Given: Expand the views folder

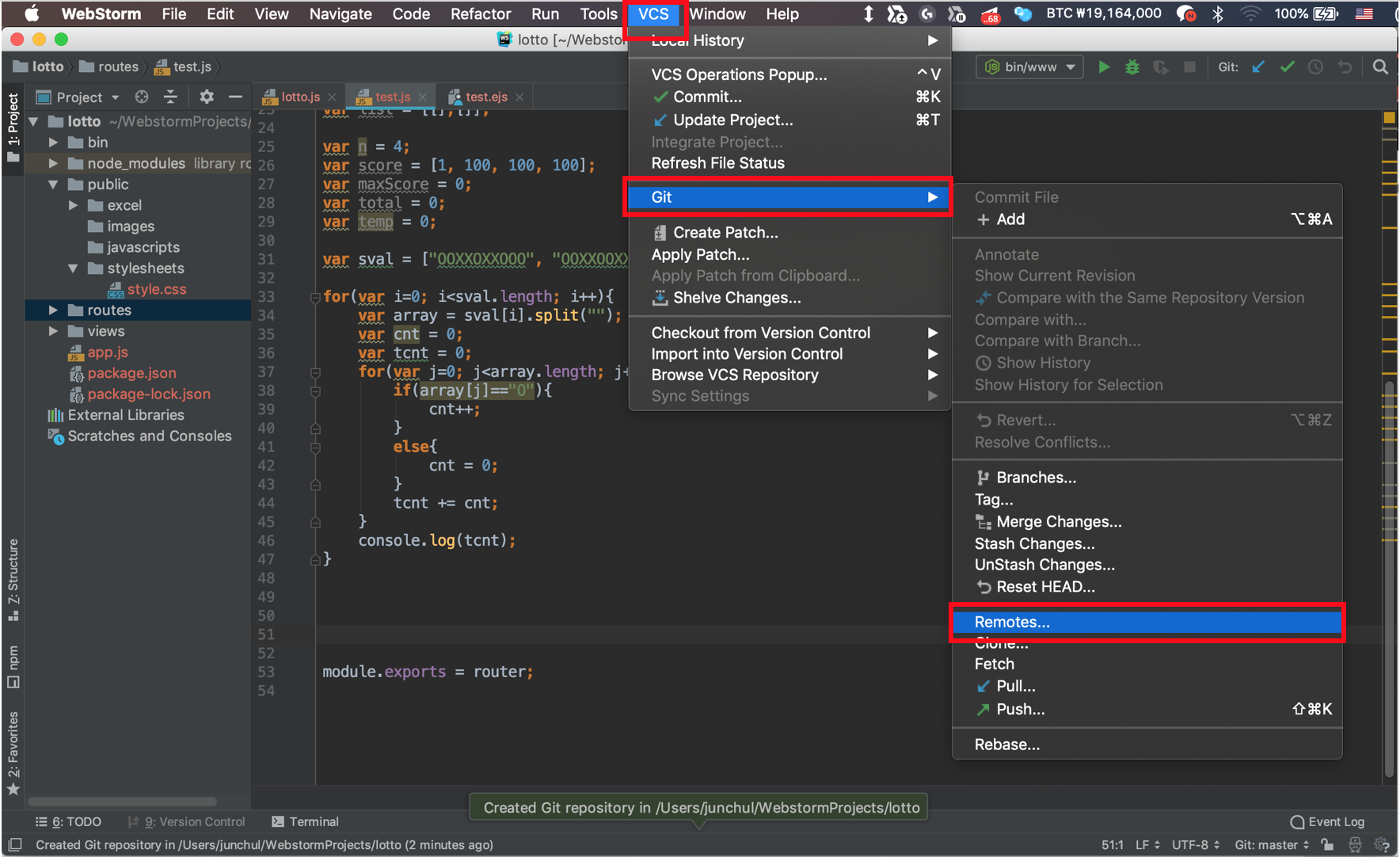Looking at the screenshot, I should (53, 331).
